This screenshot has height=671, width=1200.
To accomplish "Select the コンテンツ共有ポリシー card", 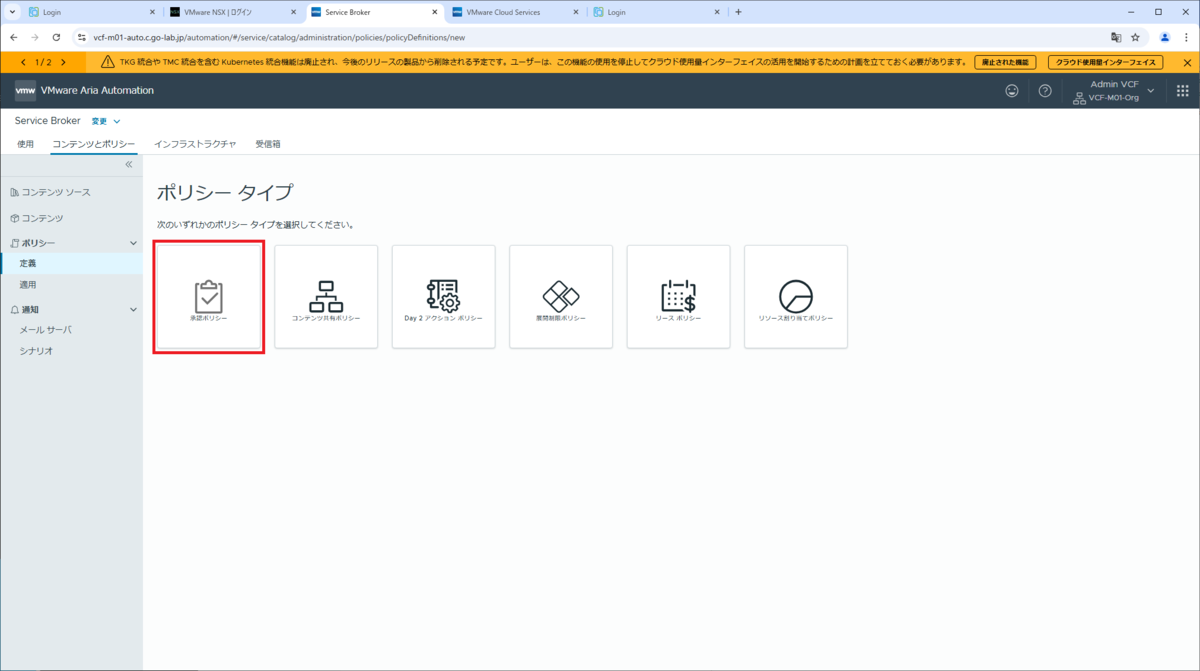I will point(326,297).
